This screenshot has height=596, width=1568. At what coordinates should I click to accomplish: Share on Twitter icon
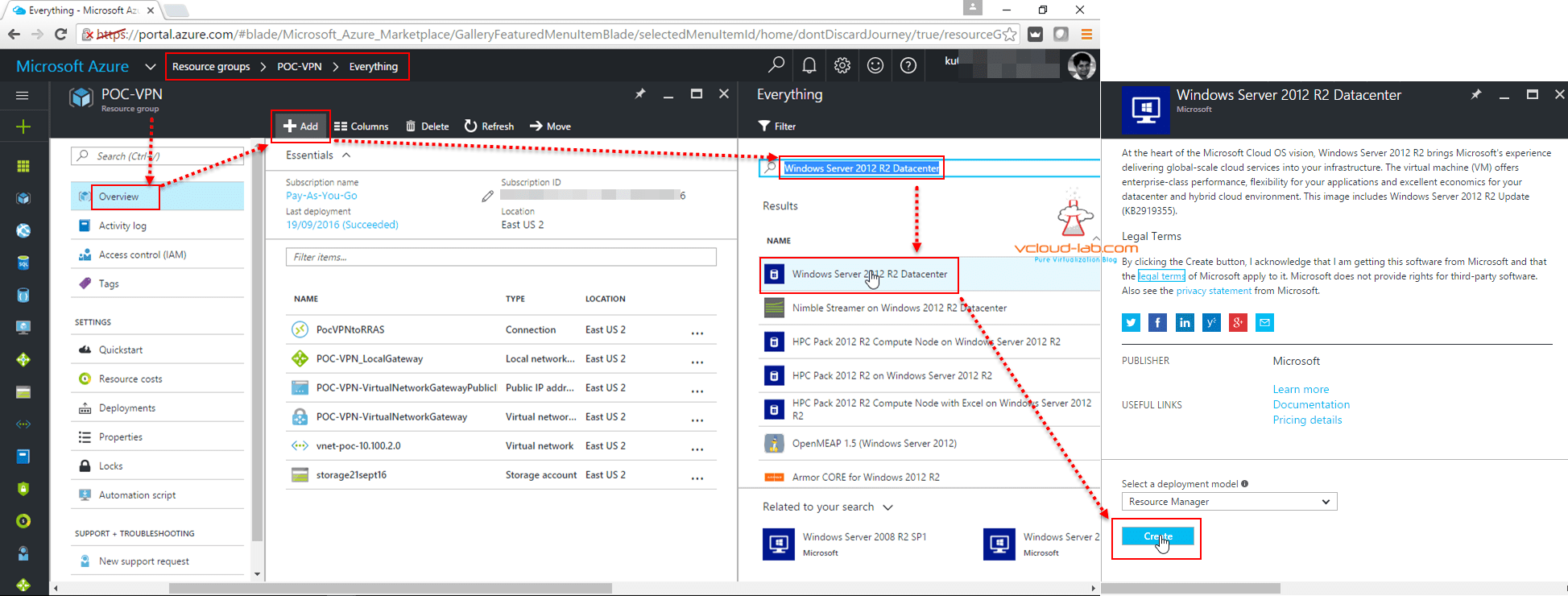pyautogui.click(x=1131, y=323)
